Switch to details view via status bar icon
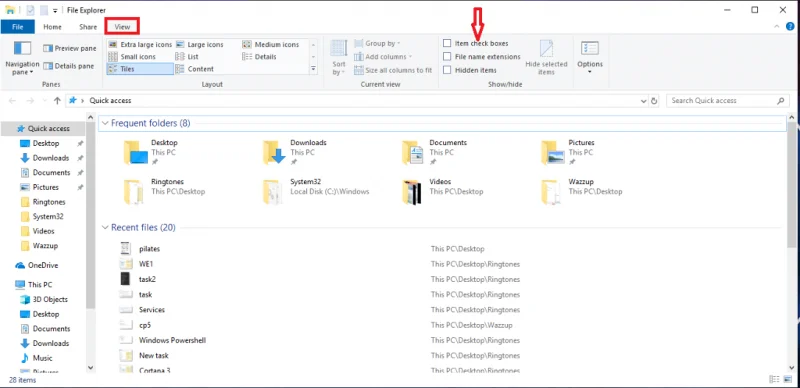 click(x=774, y=379)
